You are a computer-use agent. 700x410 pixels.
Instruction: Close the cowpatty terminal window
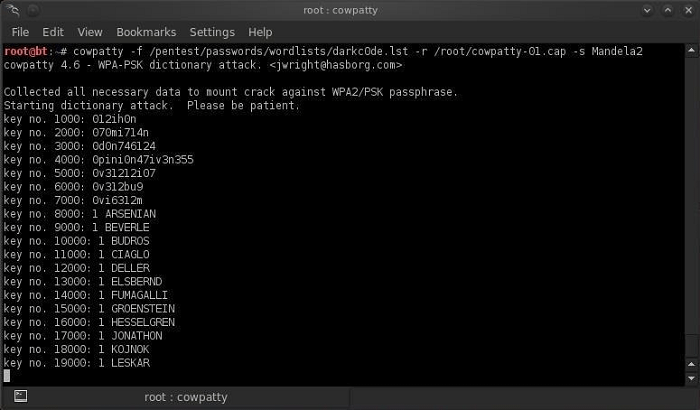686,10
